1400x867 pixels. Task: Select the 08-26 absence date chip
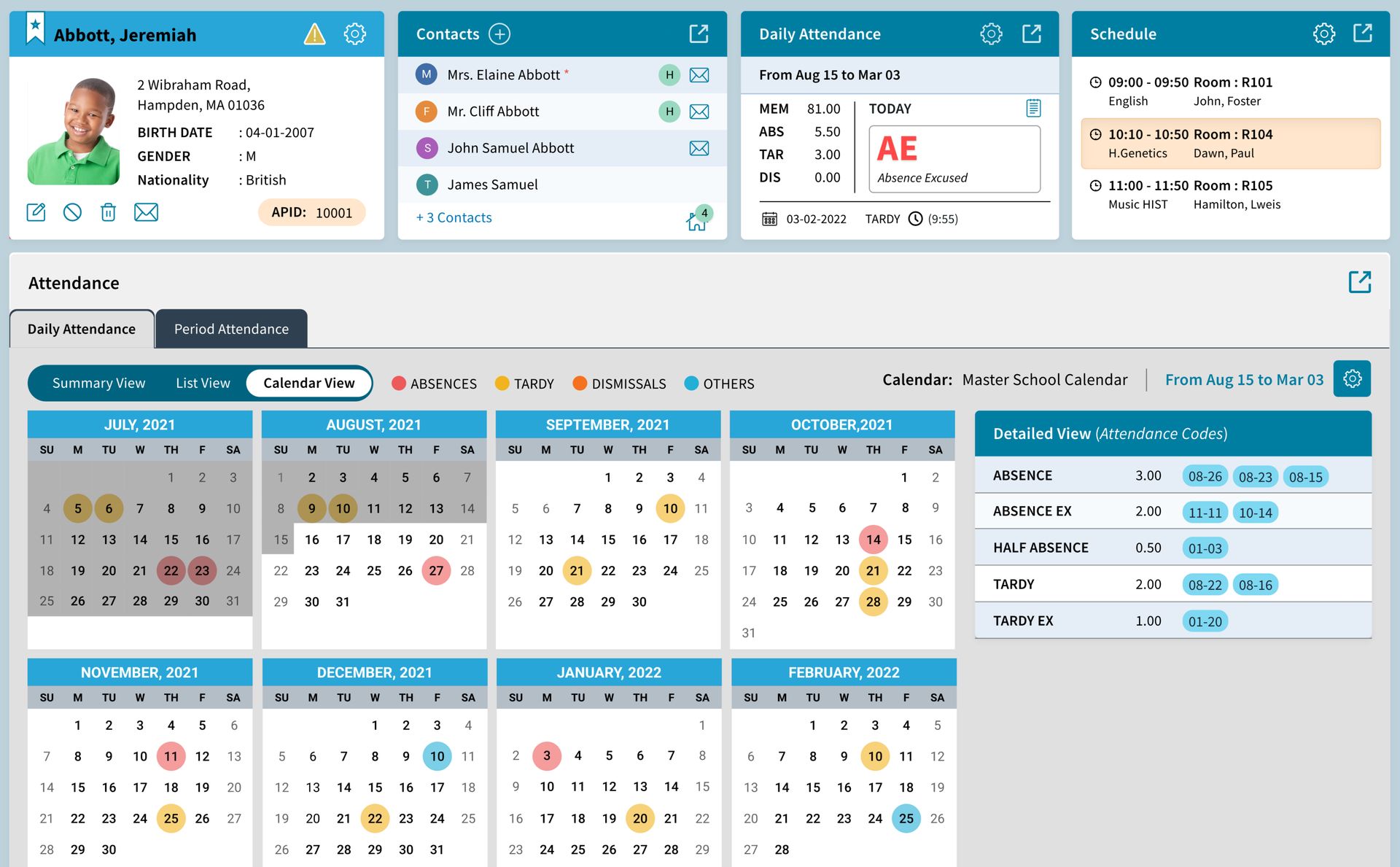tap(1205, 476)
